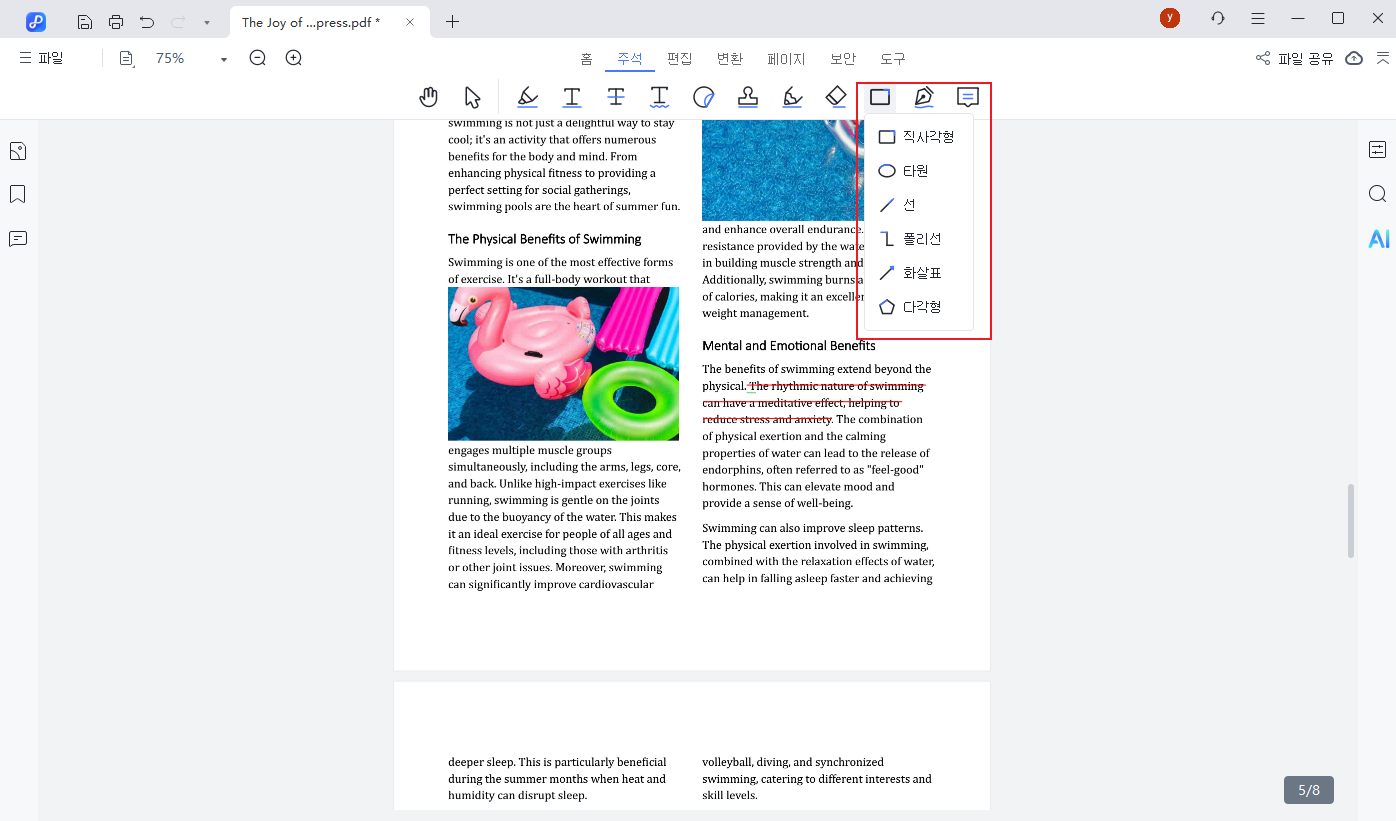
Task: Switch to the 보안 tab
Action: (843, 59)
